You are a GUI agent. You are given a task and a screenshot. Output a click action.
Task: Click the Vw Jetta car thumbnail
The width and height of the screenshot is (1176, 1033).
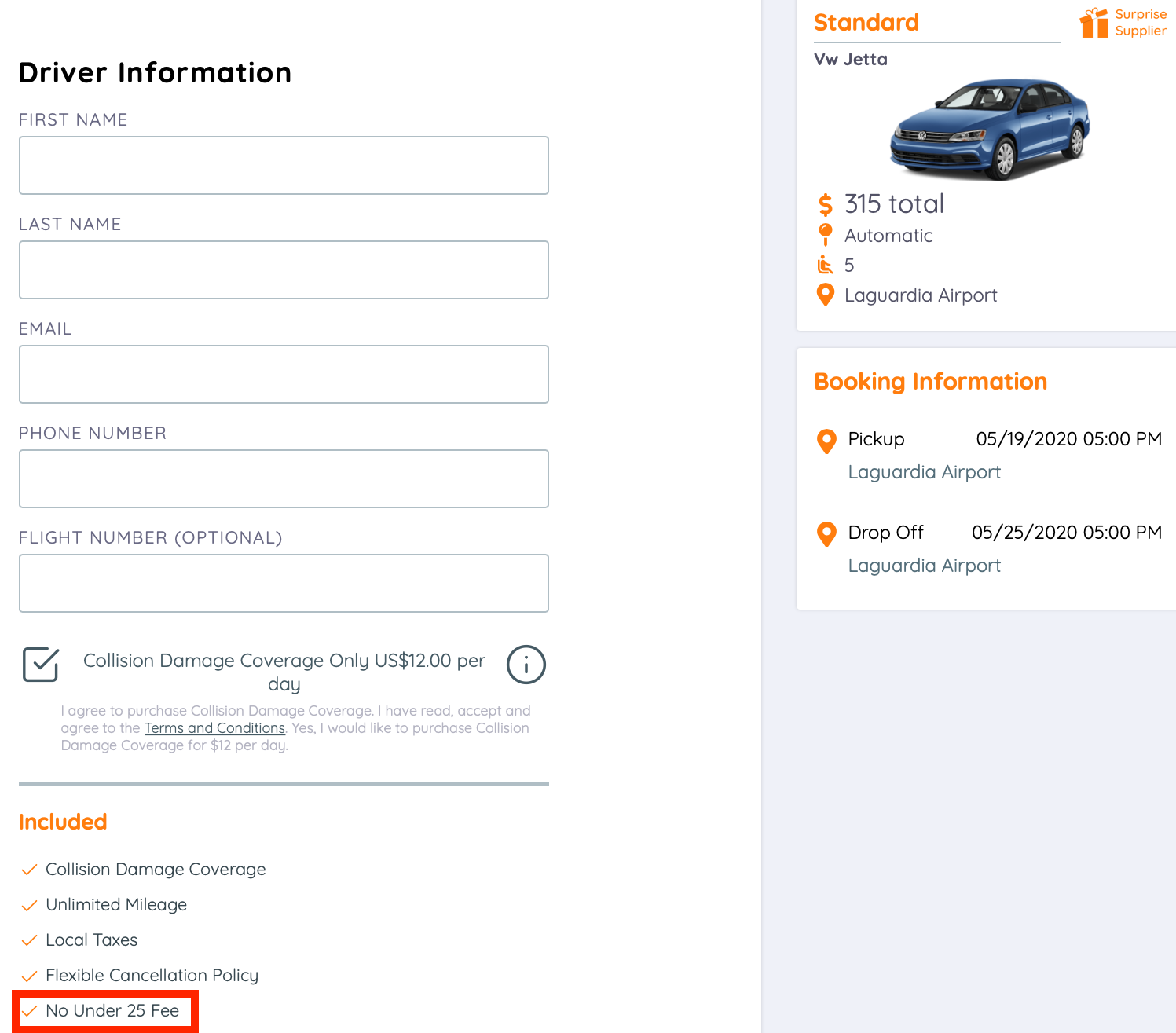[990, 128]
